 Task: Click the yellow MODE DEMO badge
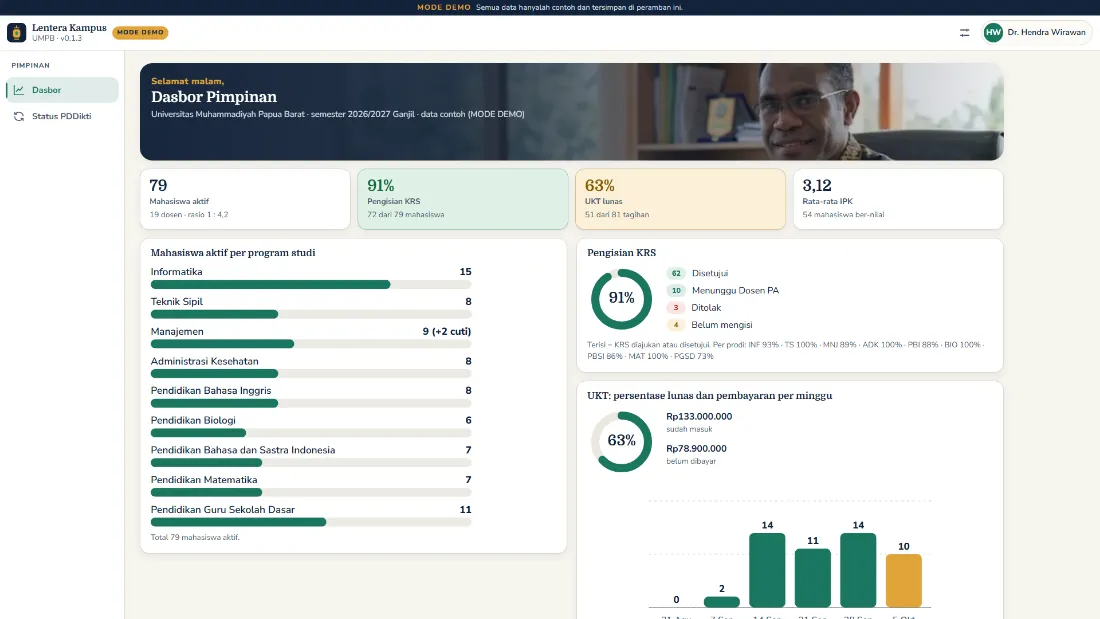140,32
